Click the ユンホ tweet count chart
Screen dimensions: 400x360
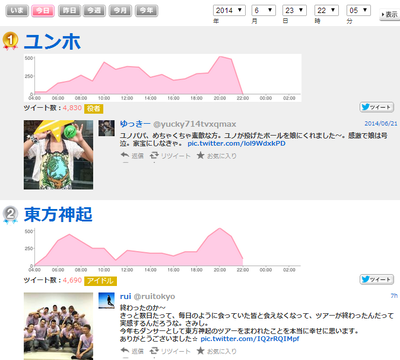(163, 78)
